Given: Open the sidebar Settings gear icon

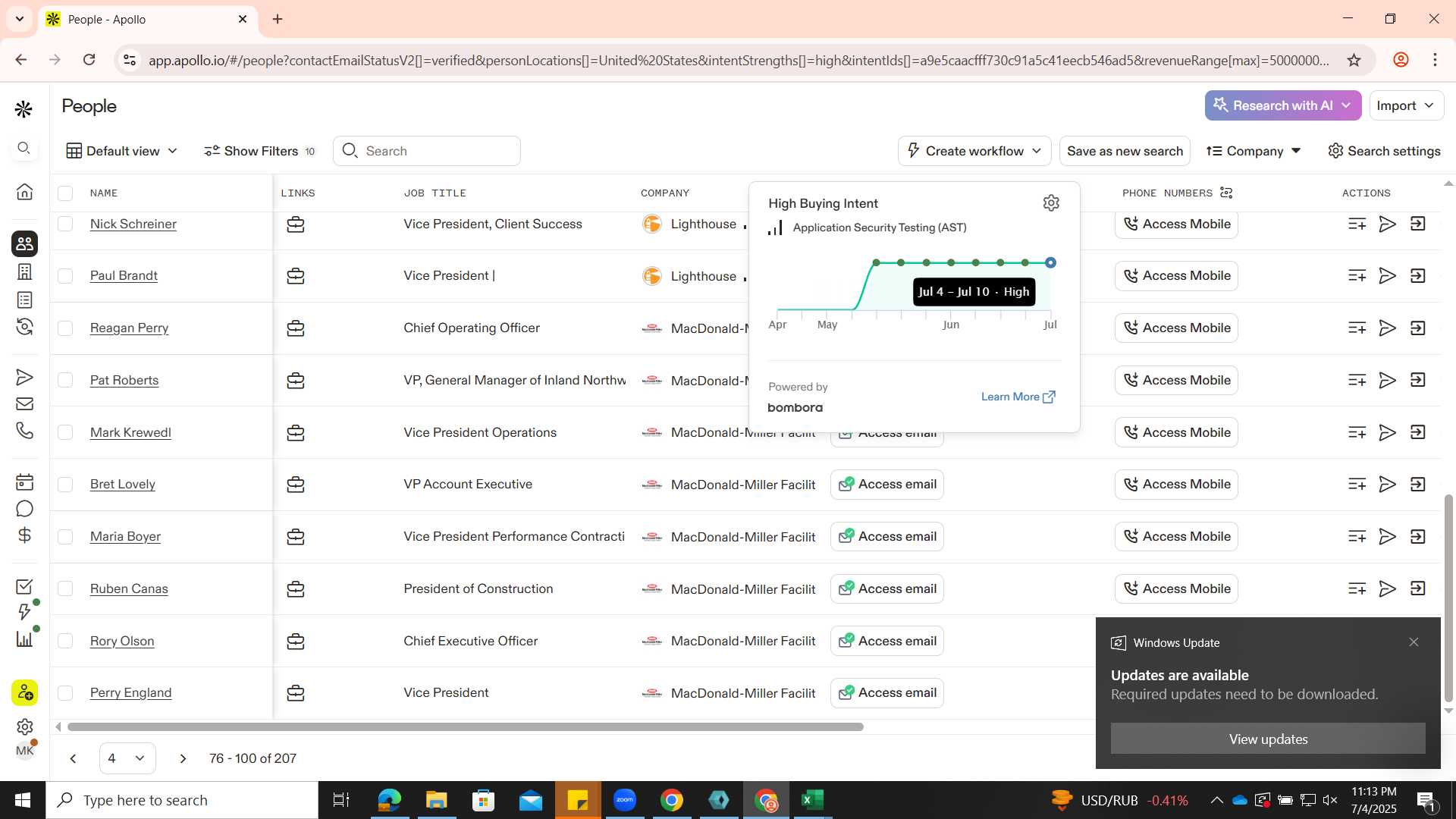Looking at the screenshot, I should point(24,726).
